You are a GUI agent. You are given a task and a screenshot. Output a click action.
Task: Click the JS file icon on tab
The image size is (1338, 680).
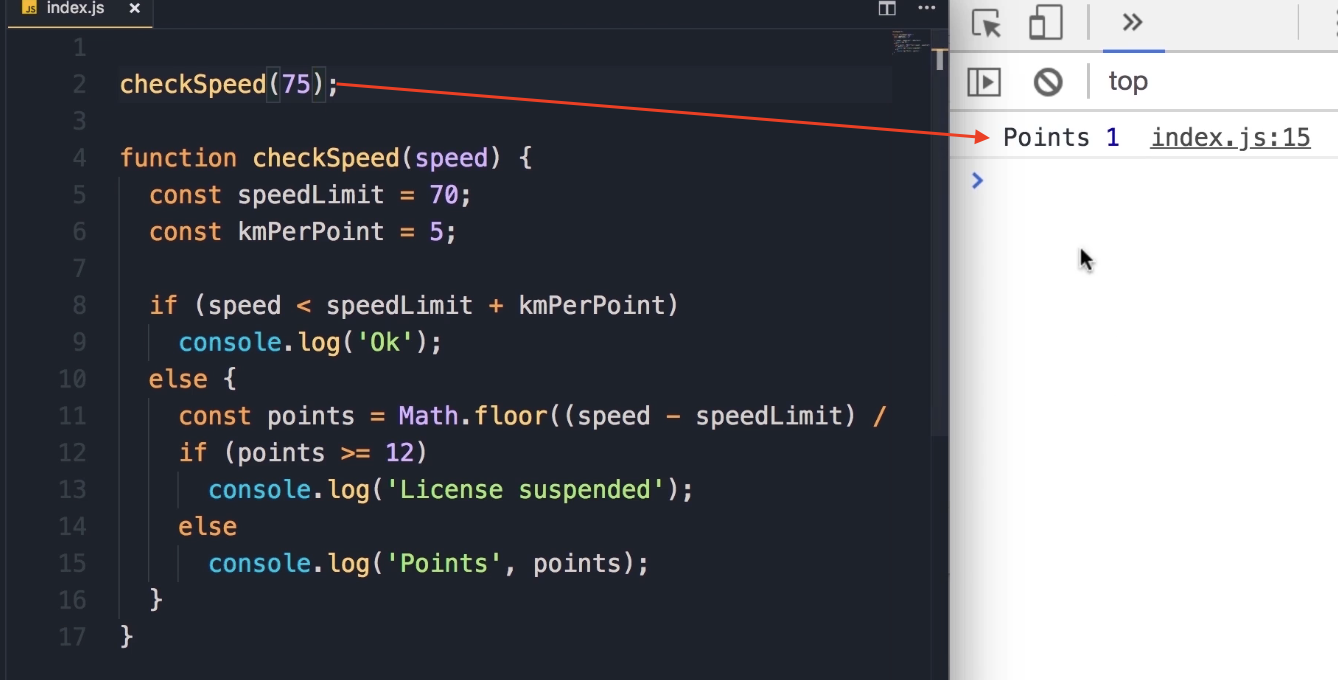click(29, 9)
